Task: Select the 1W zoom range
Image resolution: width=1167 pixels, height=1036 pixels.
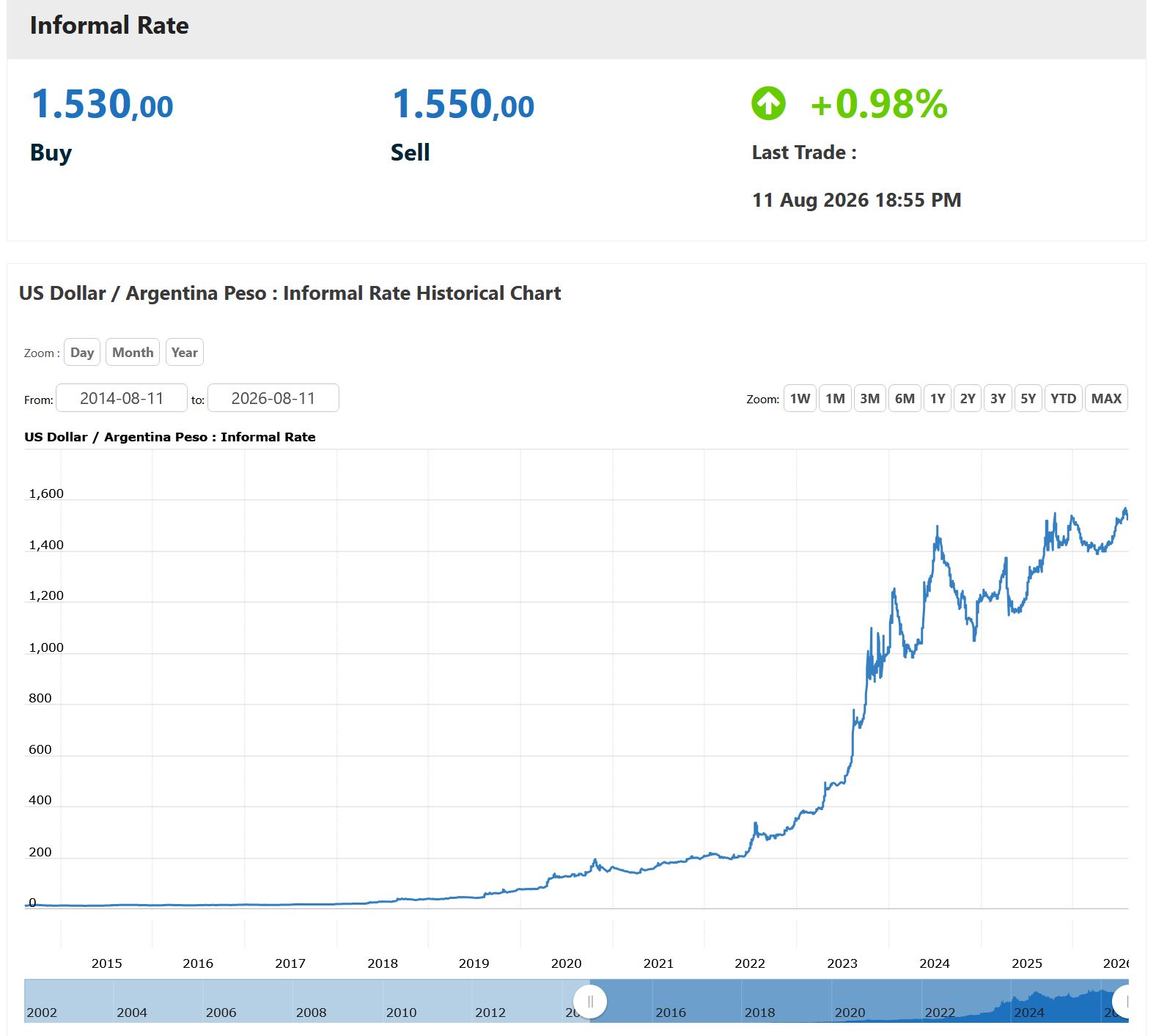Action: point(800,399)
